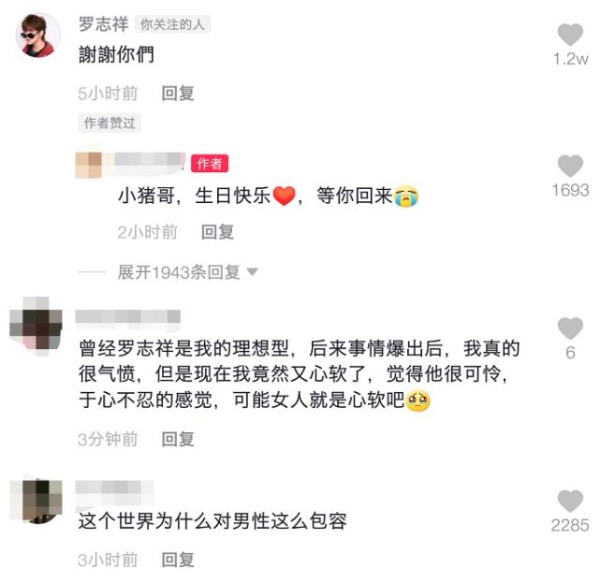Tap the heart on the 曾经罗志祥是我的理想型 comment

(570, 328)
